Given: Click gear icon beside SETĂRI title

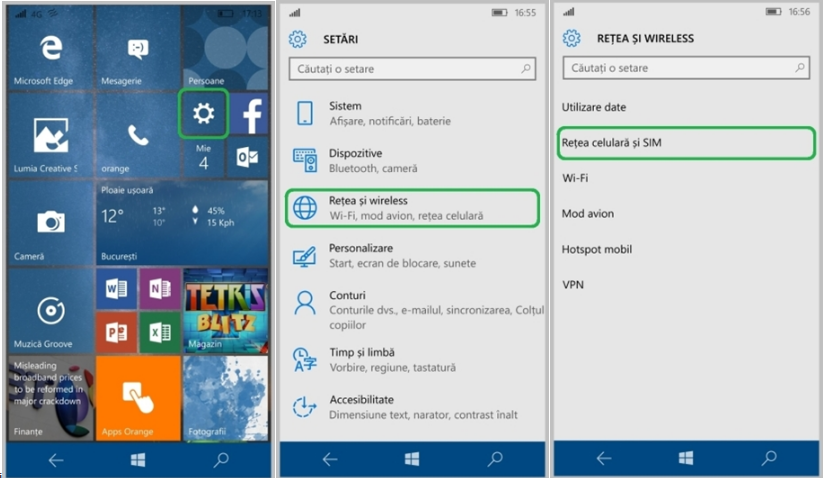Looking at the screenshot, I should 298,39.
